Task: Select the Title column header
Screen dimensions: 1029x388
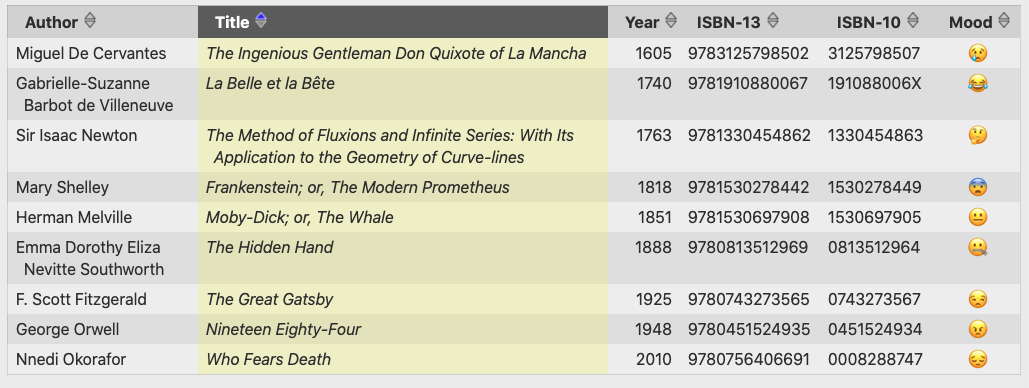Action: 403,22
